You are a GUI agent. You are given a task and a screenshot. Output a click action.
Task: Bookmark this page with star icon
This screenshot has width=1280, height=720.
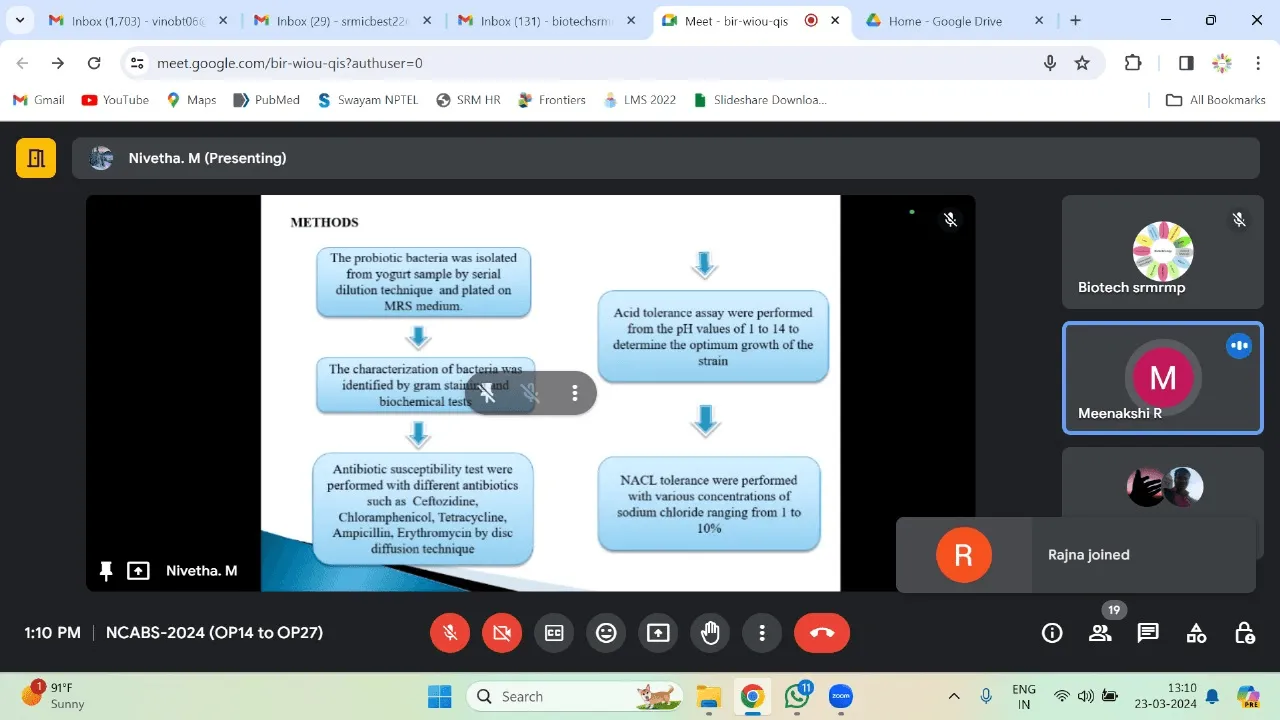(1082, 63)
